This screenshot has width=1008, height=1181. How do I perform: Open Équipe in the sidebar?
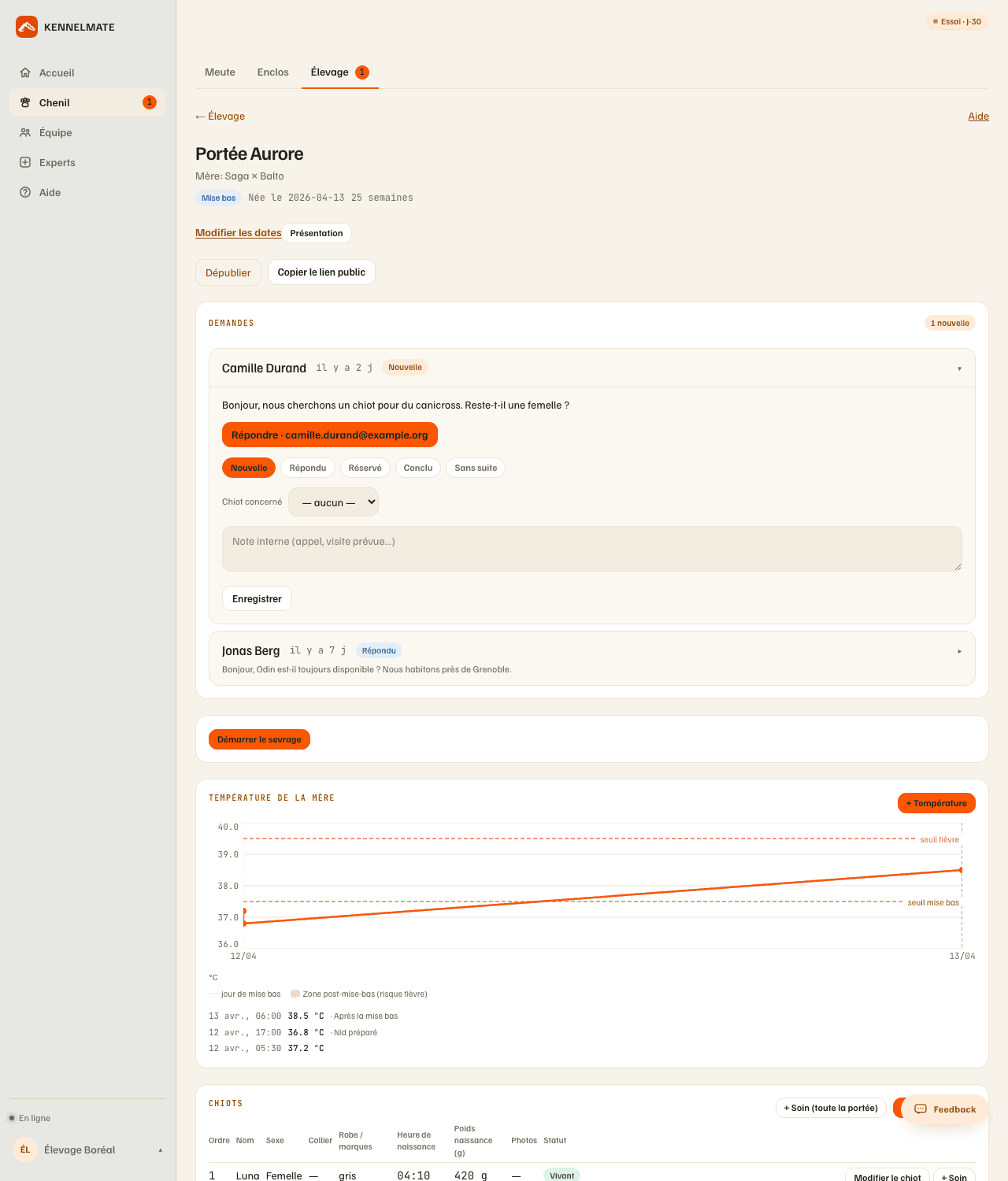[x=87, y=132]
